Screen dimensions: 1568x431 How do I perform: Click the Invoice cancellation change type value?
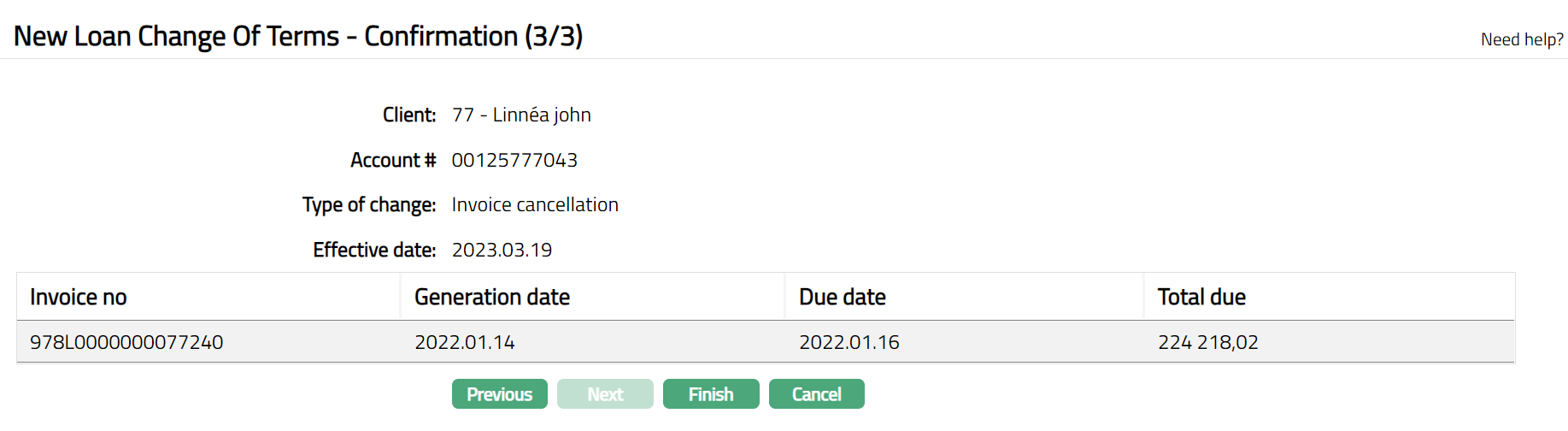click(x=535, y=204)
